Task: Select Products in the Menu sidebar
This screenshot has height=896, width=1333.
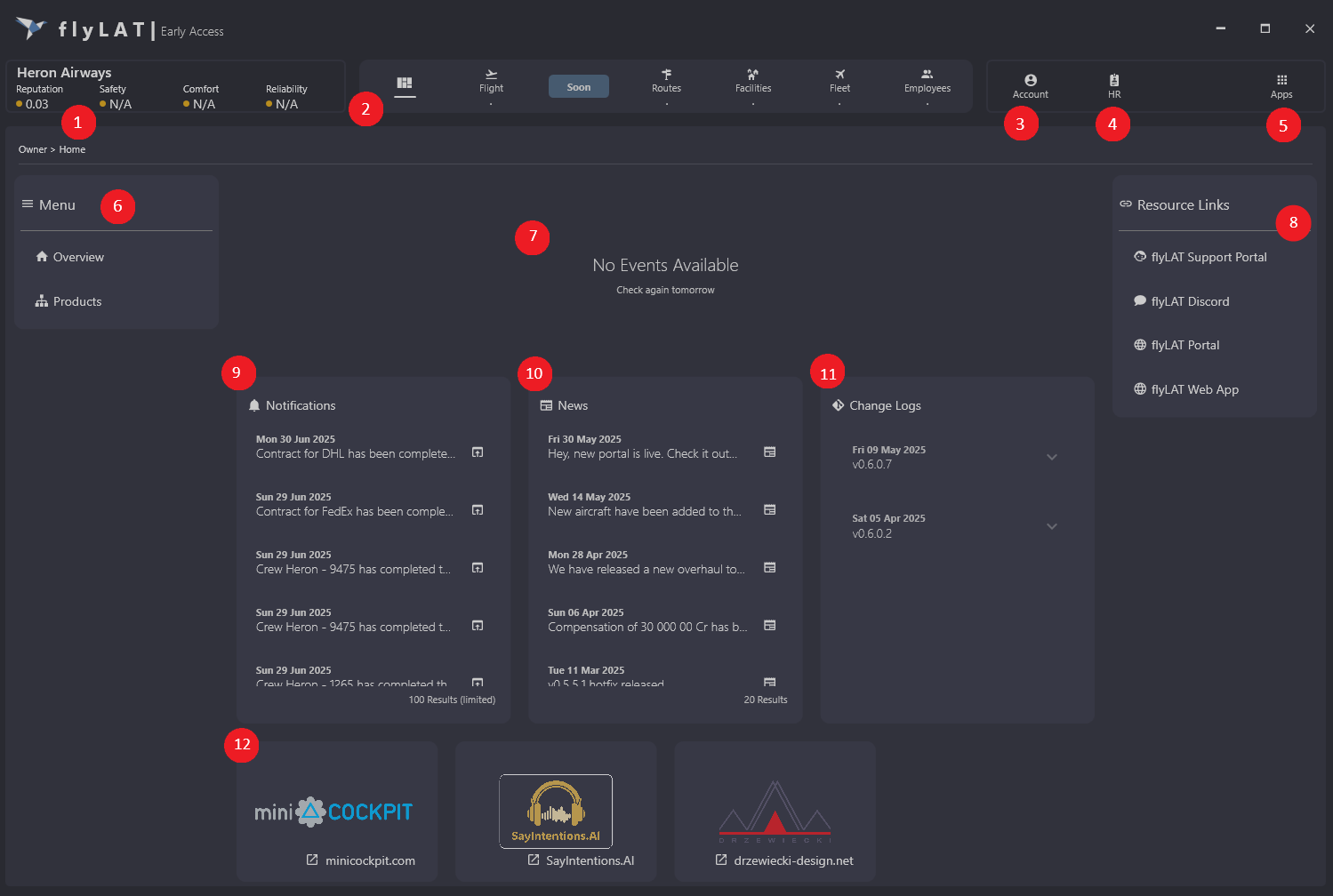Action: click(77, 301)
